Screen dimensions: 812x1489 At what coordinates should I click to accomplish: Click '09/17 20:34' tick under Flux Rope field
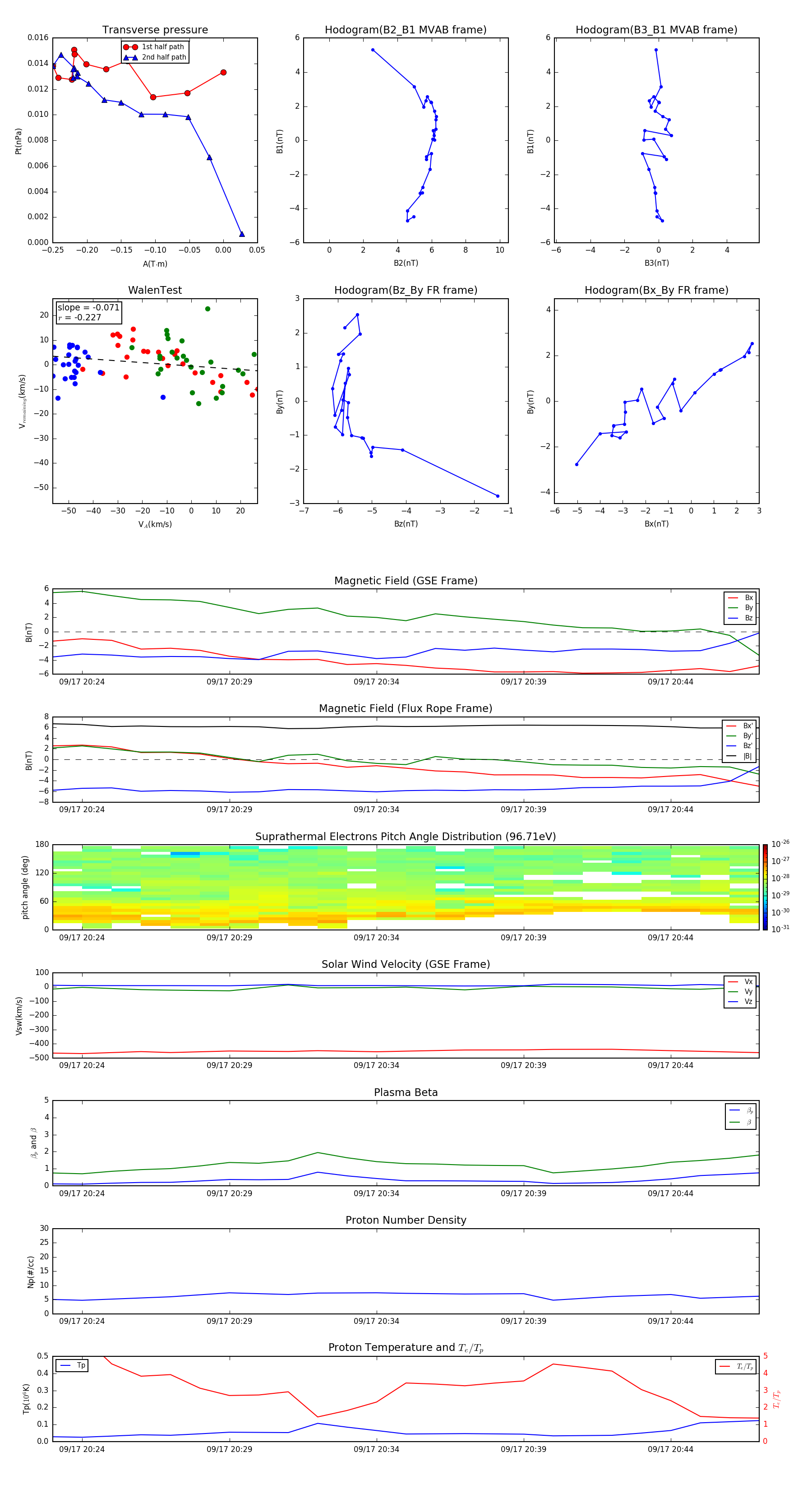tap(376, 810)
